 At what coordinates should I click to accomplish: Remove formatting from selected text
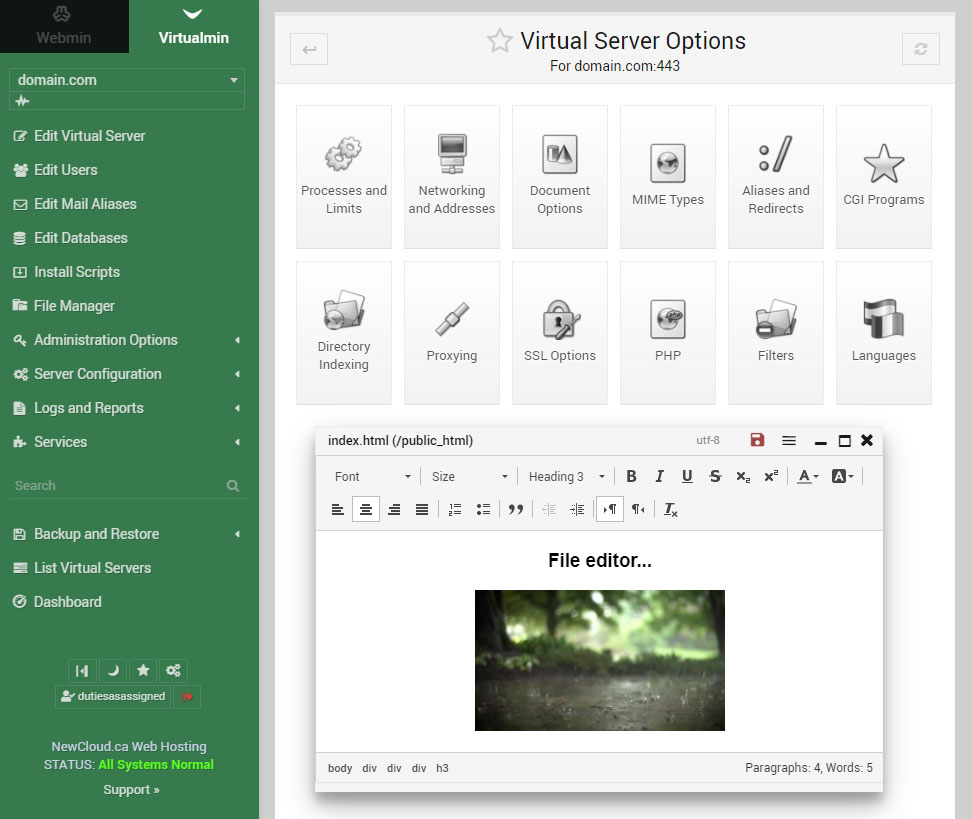coord(671,510)
